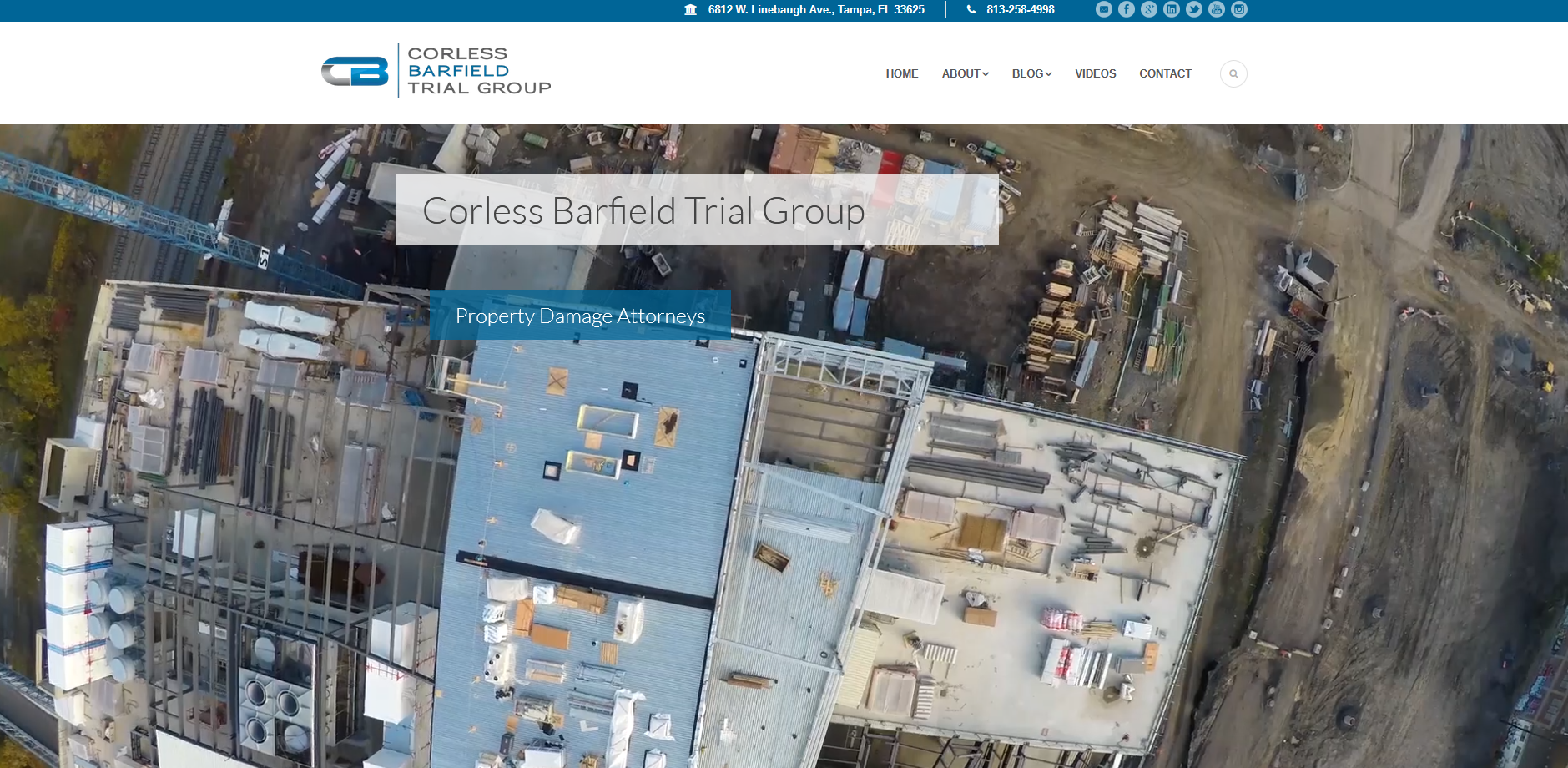Click the courthouse building icon beside address

point(690,9)
